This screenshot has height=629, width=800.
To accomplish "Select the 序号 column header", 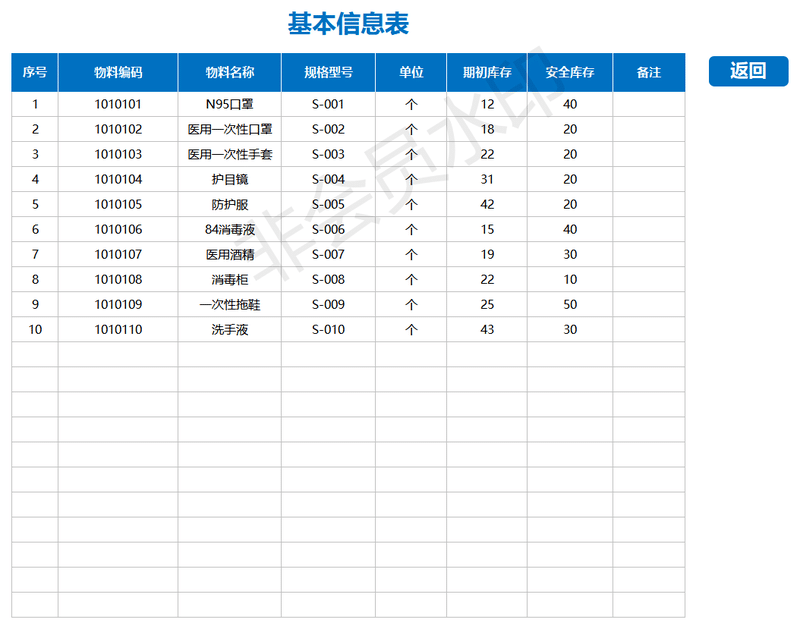I will coord(35,73).
